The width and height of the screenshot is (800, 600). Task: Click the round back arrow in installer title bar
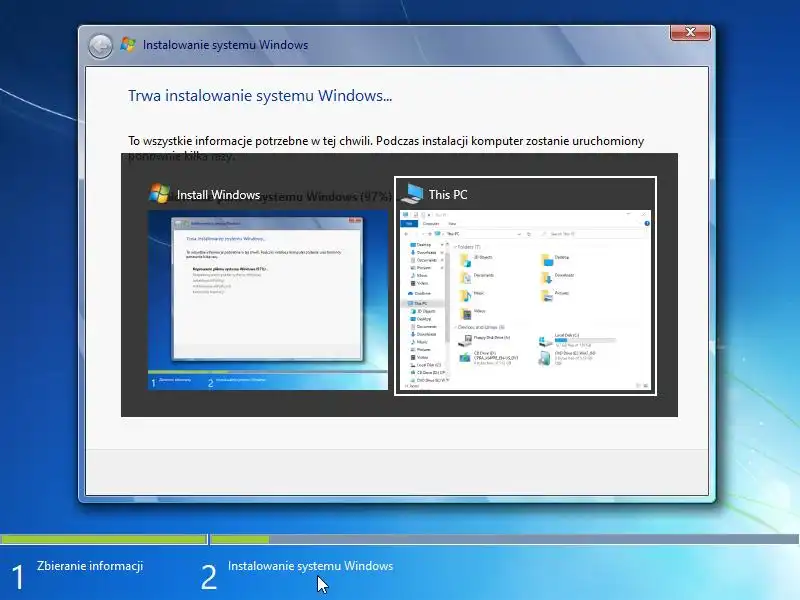point(101,46)
